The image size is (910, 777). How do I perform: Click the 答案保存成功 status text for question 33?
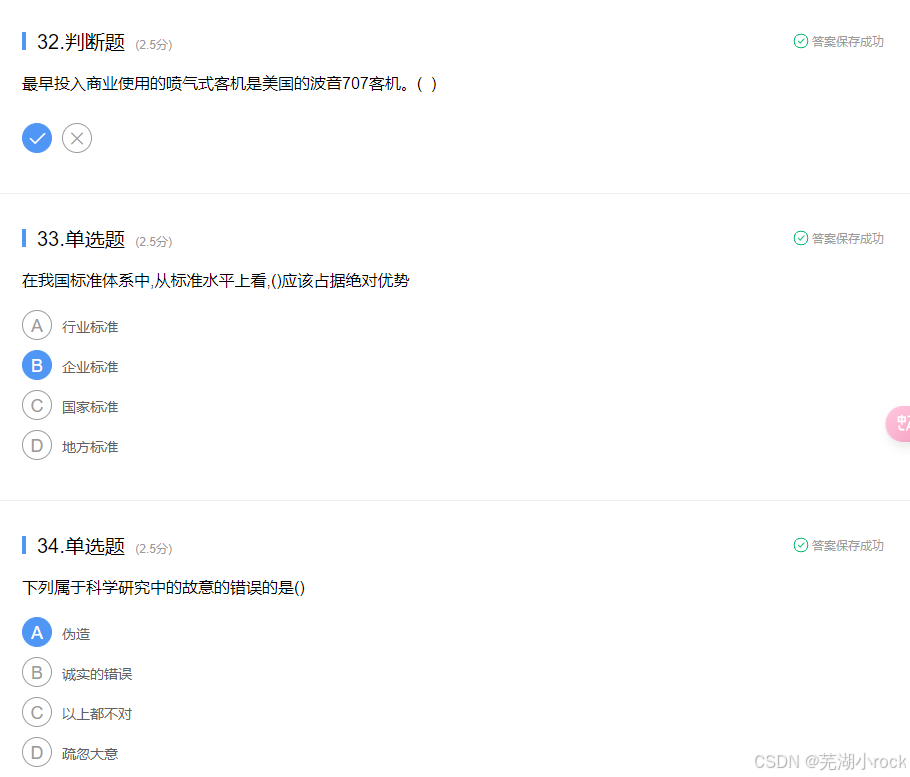coord(847,238)
